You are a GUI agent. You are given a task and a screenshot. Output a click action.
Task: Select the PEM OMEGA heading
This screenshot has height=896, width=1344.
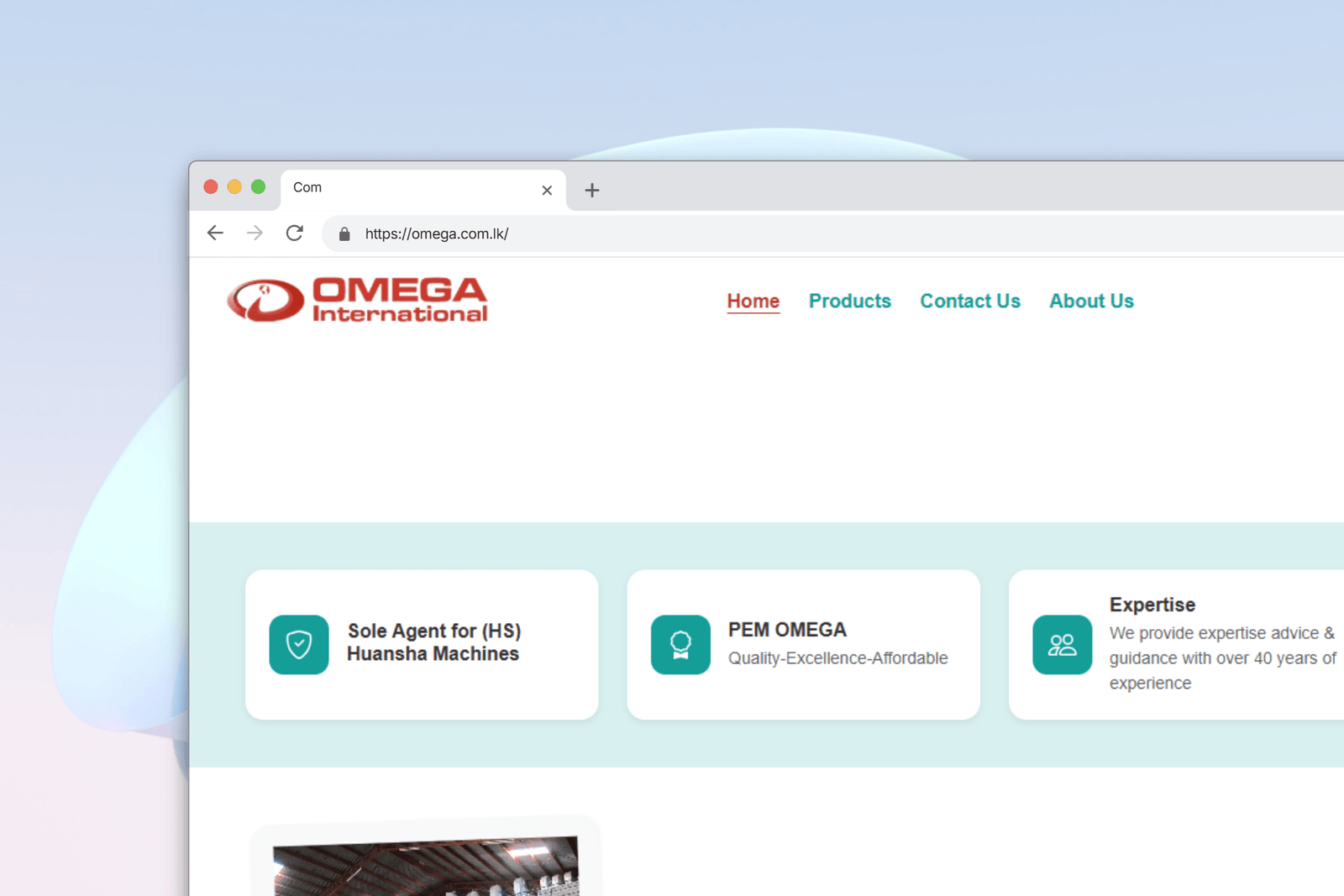point(787,630)
